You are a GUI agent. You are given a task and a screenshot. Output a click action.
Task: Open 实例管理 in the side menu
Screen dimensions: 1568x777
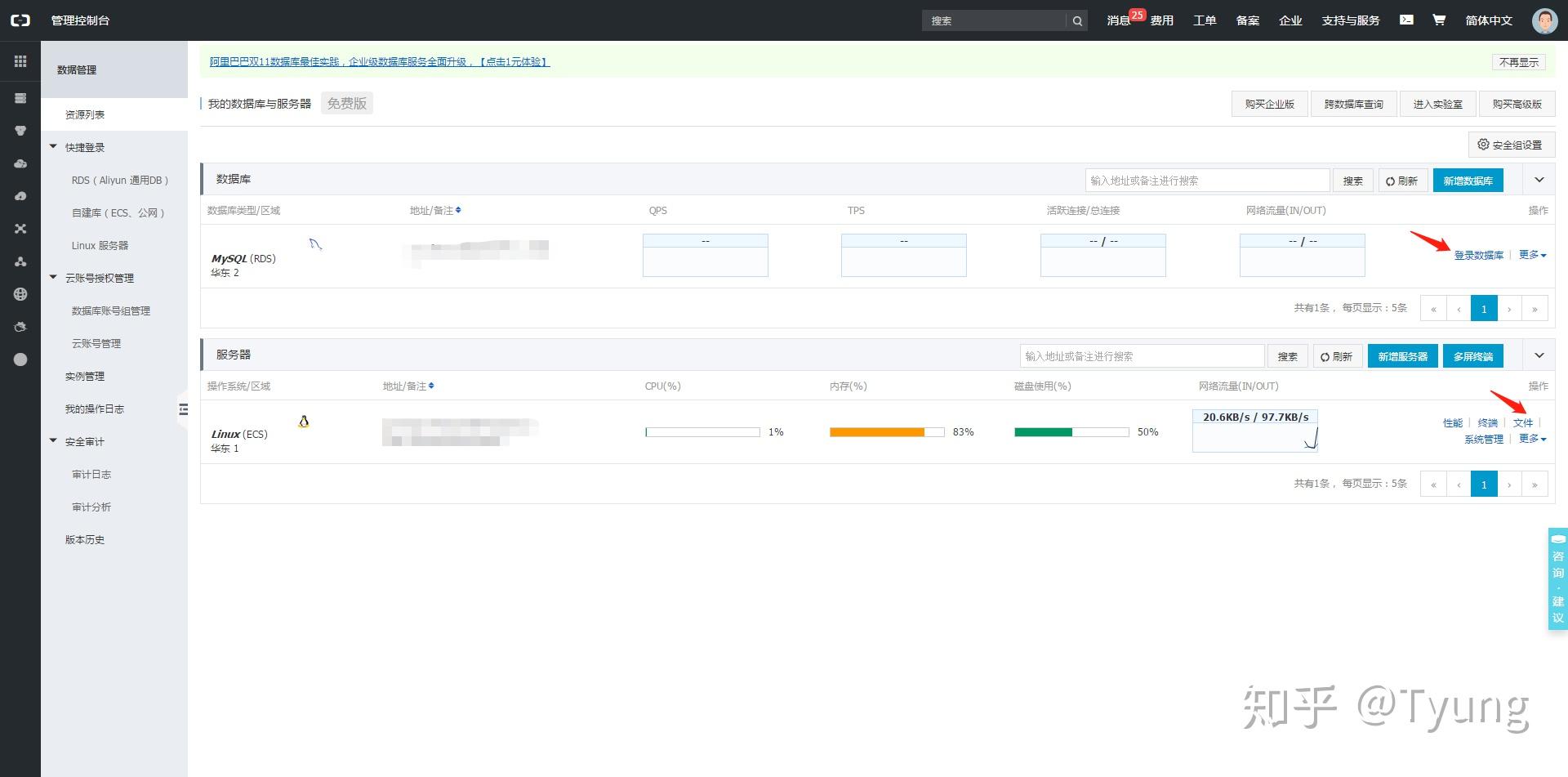85,376
